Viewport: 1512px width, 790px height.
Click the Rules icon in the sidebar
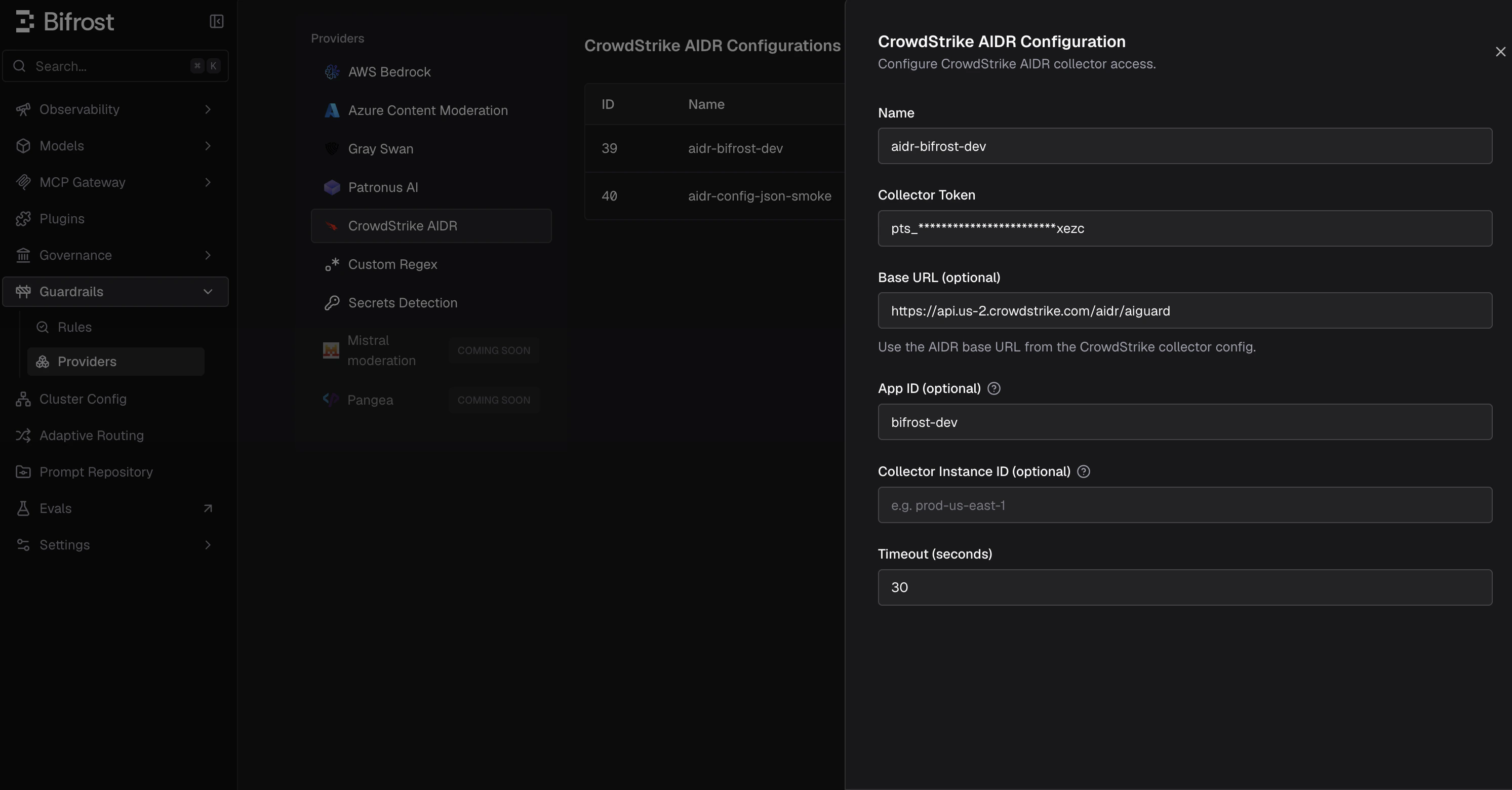(x=42, y=327)
